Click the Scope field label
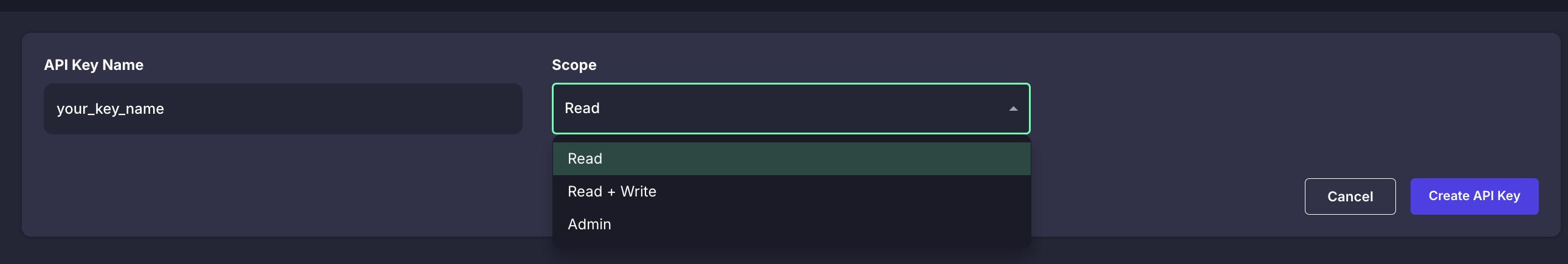 coord(573,64)
